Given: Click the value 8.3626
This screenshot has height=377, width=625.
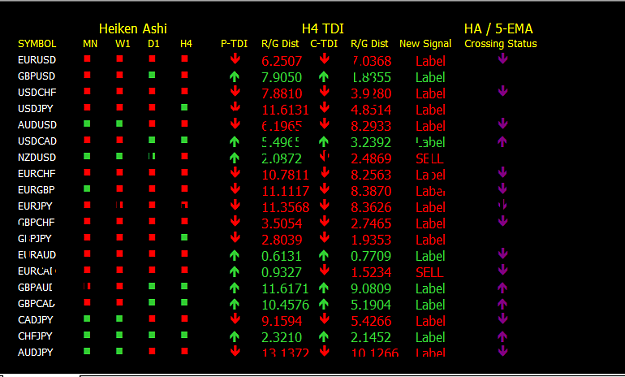Looking at the screenshot, I should 371,207.
